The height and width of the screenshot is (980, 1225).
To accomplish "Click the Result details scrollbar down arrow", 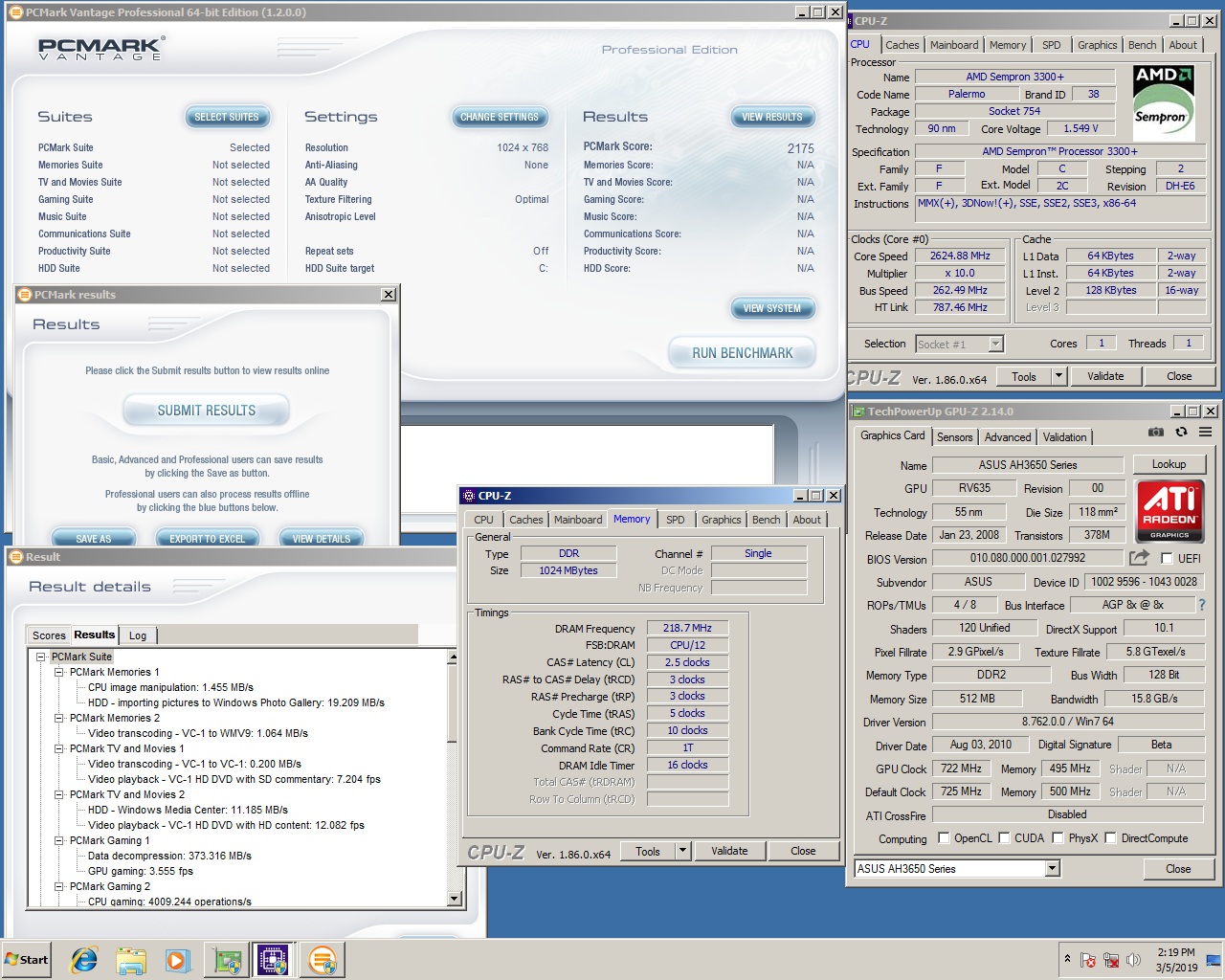I will tap(455, 899).
